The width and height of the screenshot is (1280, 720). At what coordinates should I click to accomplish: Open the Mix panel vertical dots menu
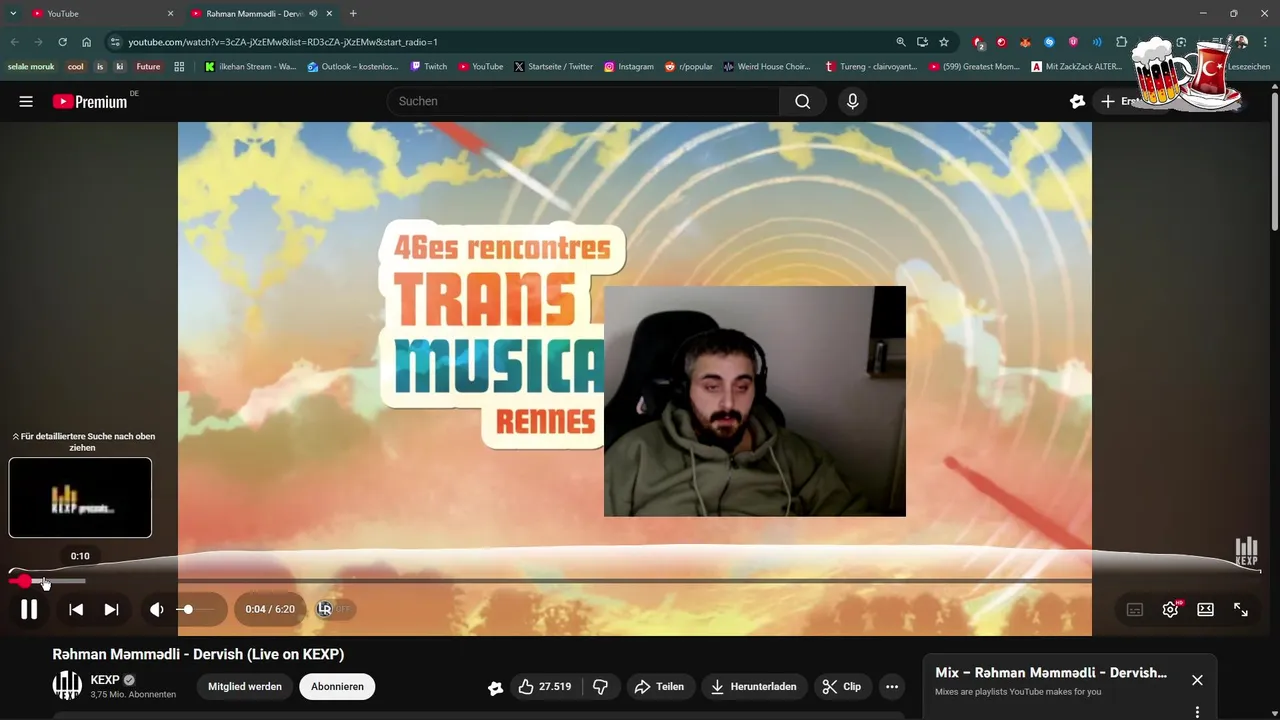click(x=1197, y=711)
